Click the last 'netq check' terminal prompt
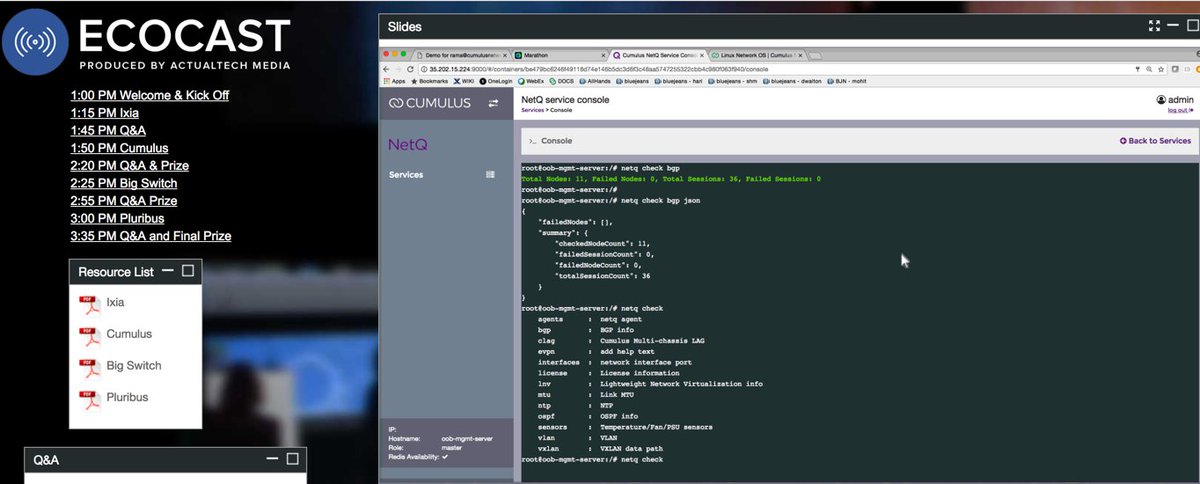The image size is (1200, 484). coord(593,459)
